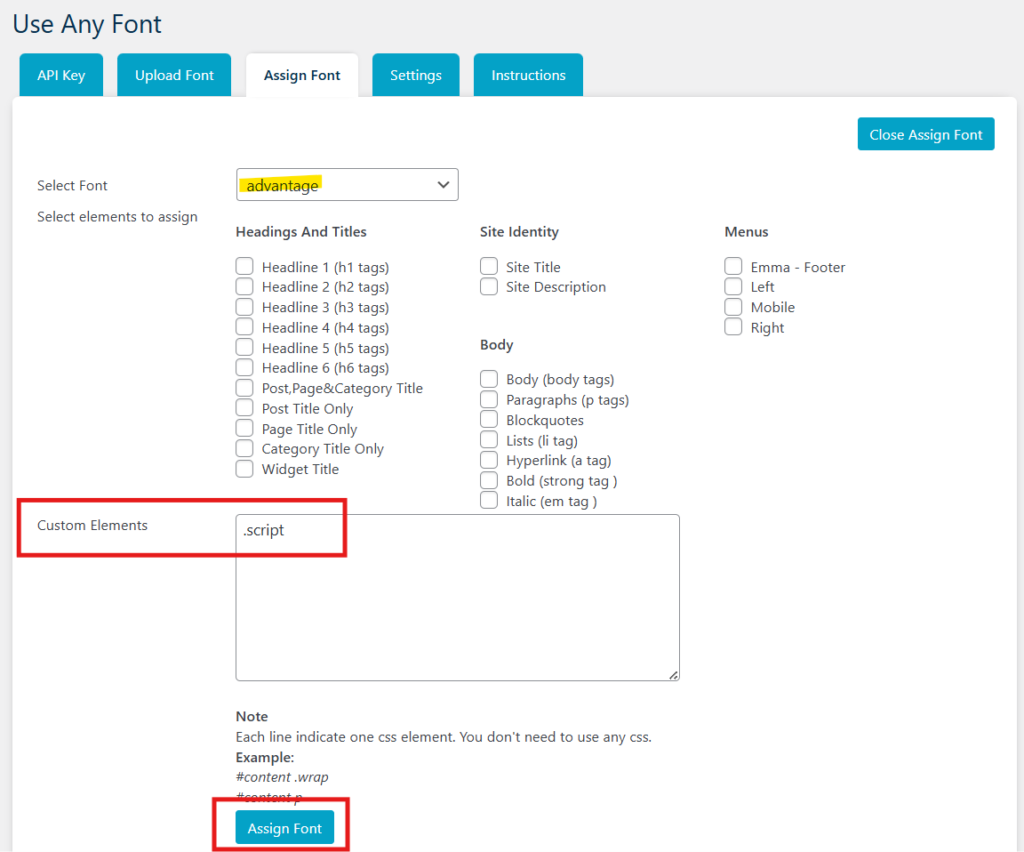Open the Upload Font tab
Viewport: 1024px width, 852px height.
tap(175, 76)
